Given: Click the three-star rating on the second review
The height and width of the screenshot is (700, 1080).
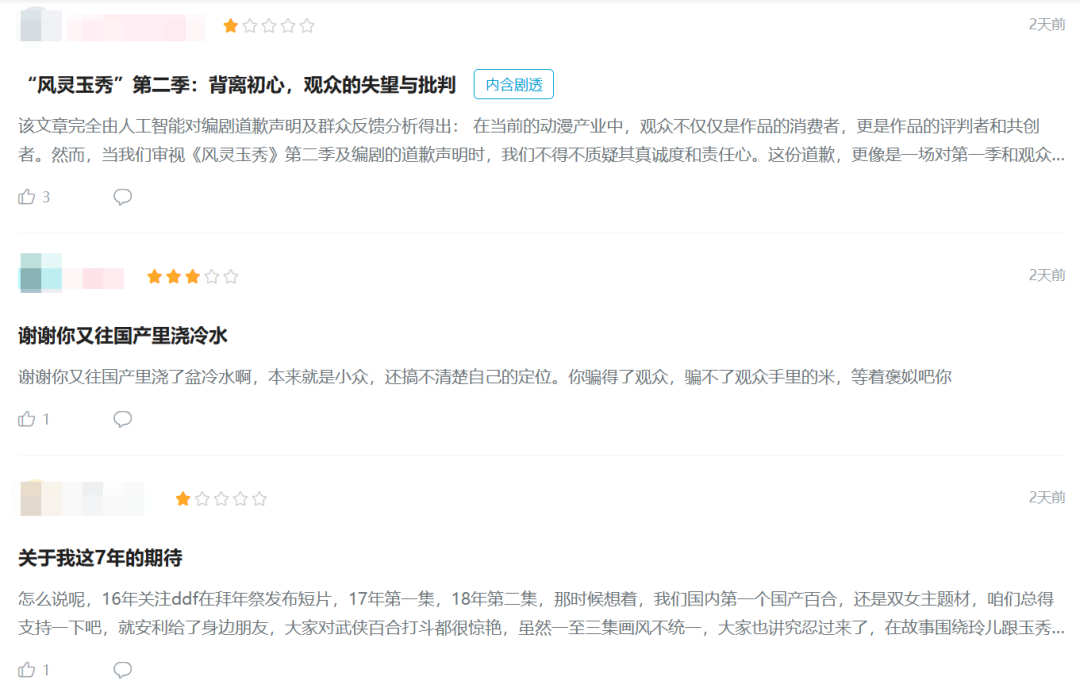Looking at the screenshot, I should 192,277.
